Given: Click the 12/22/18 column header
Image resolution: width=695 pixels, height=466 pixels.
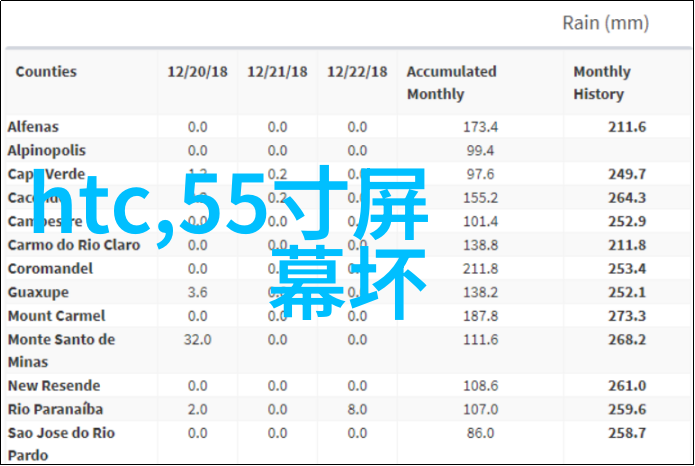Looking at the screenshot, I should pyautogui.click(x=357, y=71).
